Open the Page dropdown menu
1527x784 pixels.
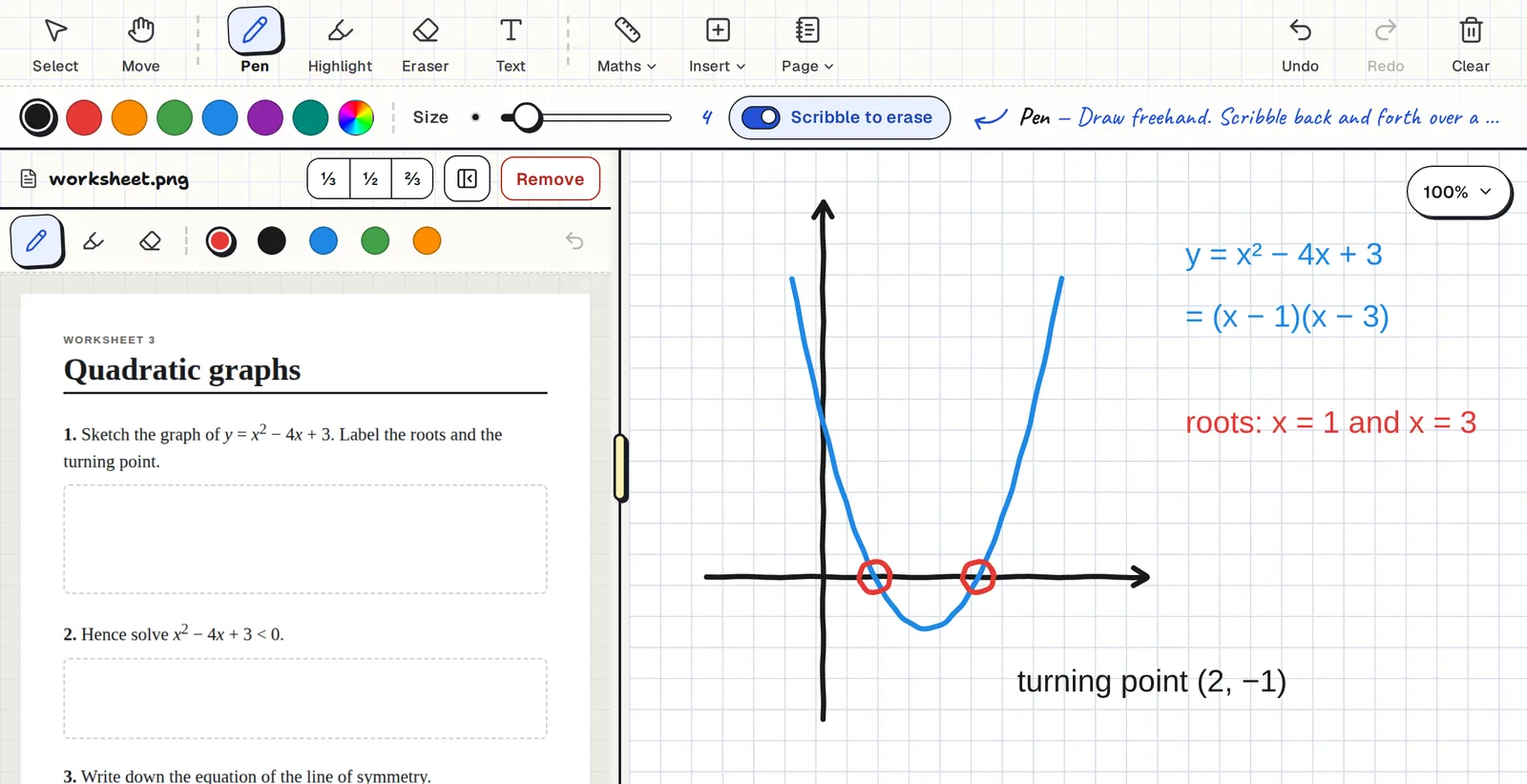[x=807, y=43]
